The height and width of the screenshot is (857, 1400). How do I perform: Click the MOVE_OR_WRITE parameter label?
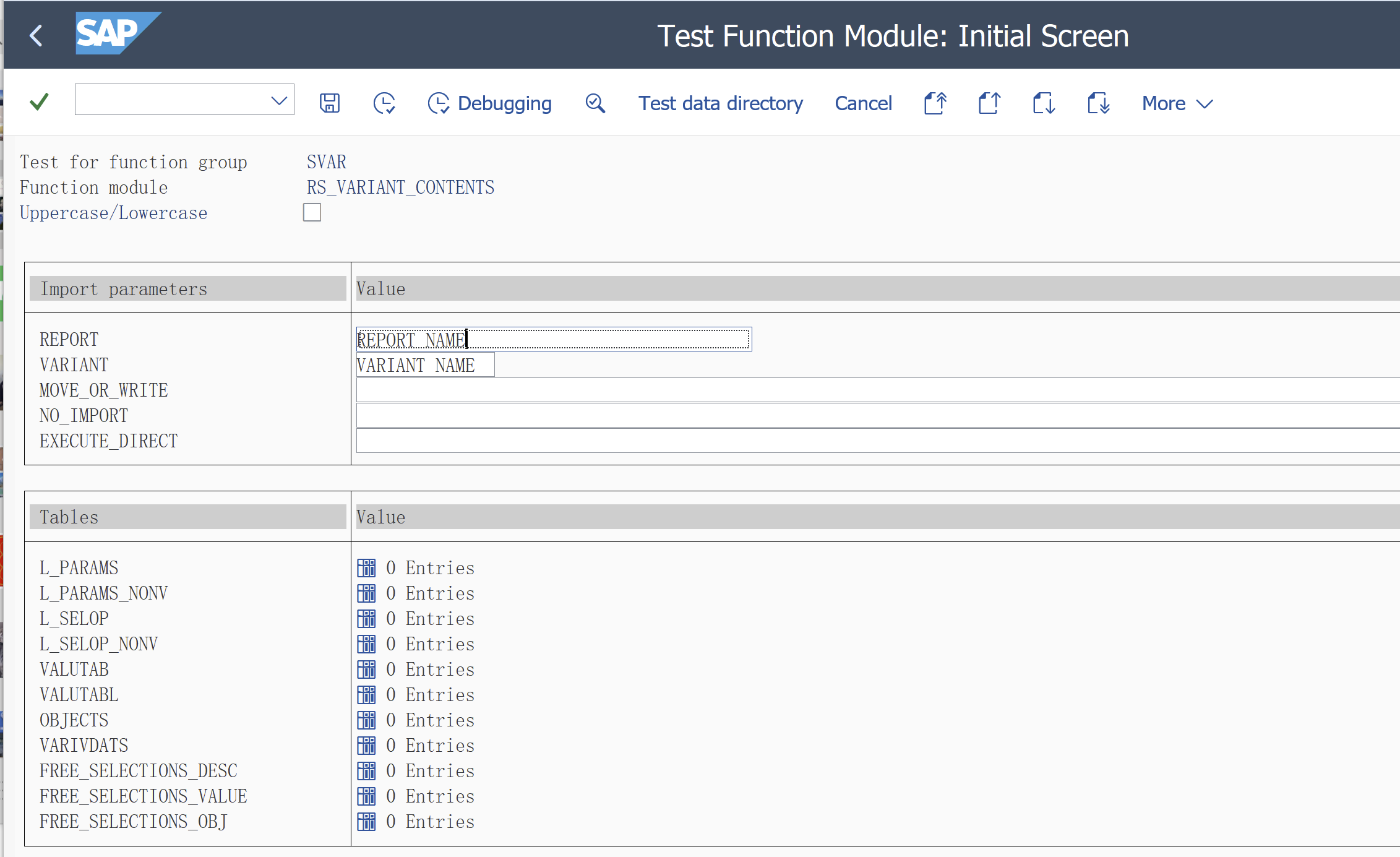tap(103, 390)
